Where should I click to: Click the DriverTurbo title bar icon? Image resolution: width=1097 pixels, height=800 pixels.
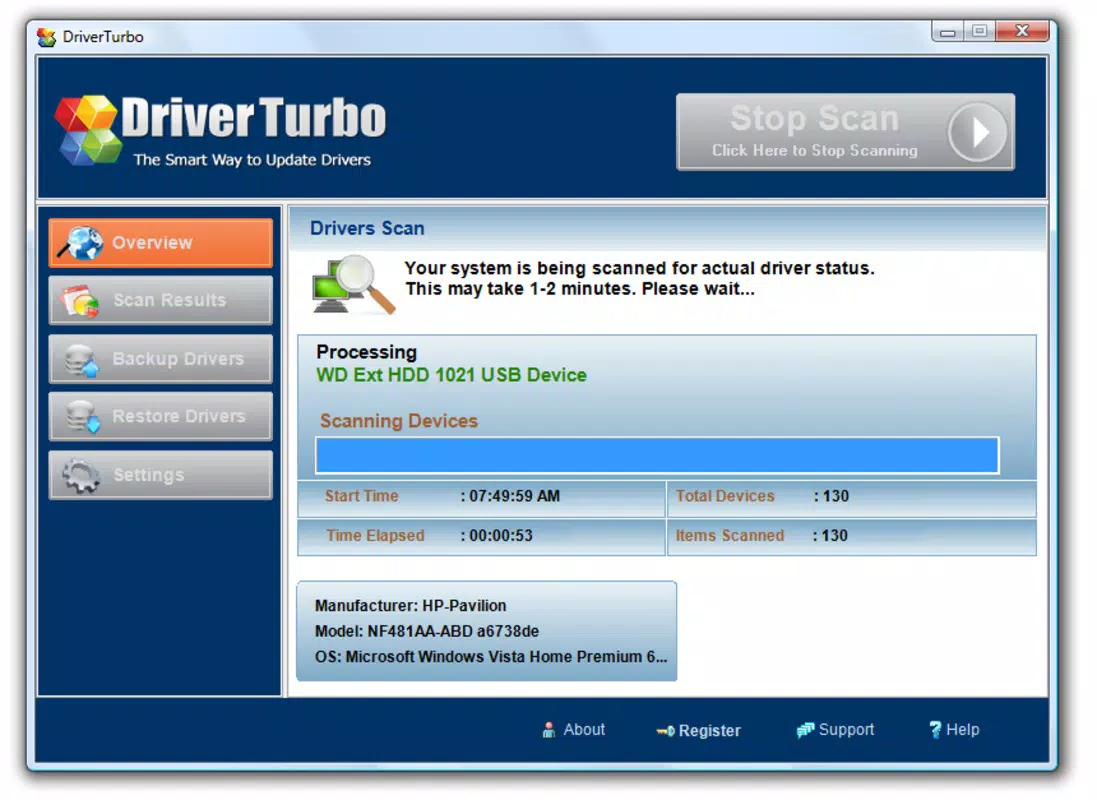[x=46, y=36]
